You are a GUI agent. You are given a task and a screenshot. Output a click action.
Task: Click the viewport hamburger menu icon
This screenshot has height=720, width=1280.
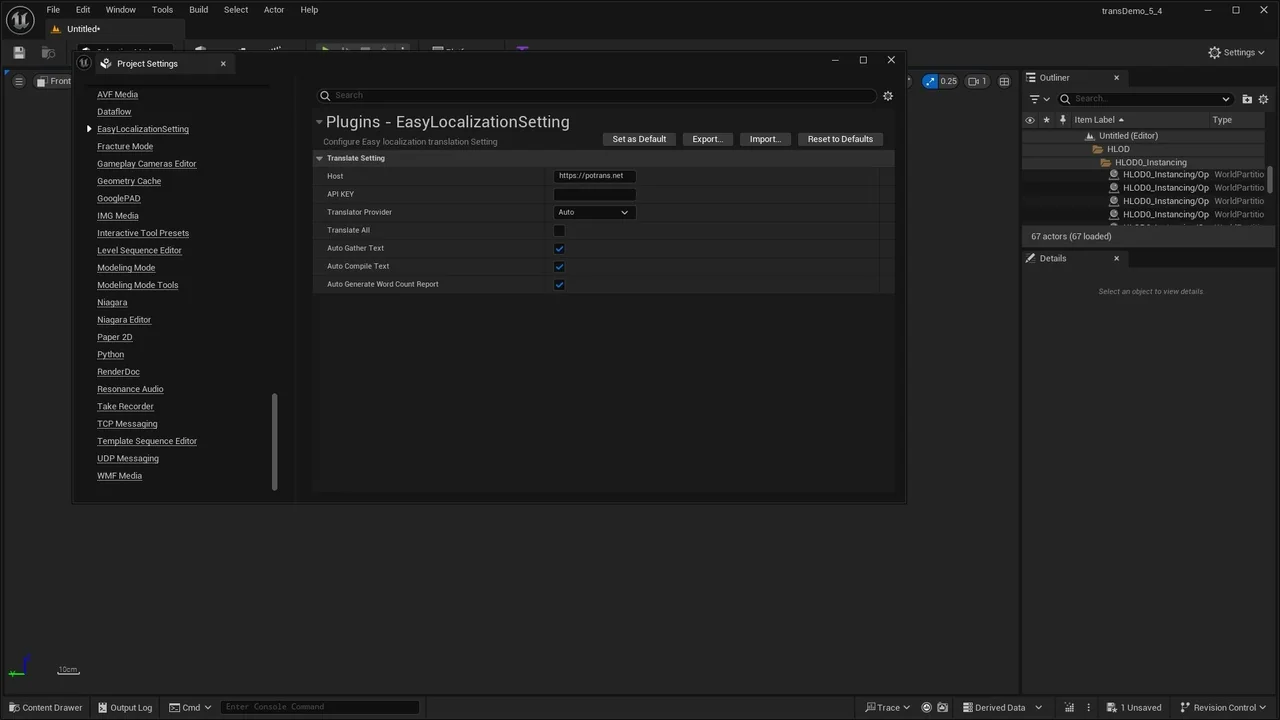click(x=18, y=82)
